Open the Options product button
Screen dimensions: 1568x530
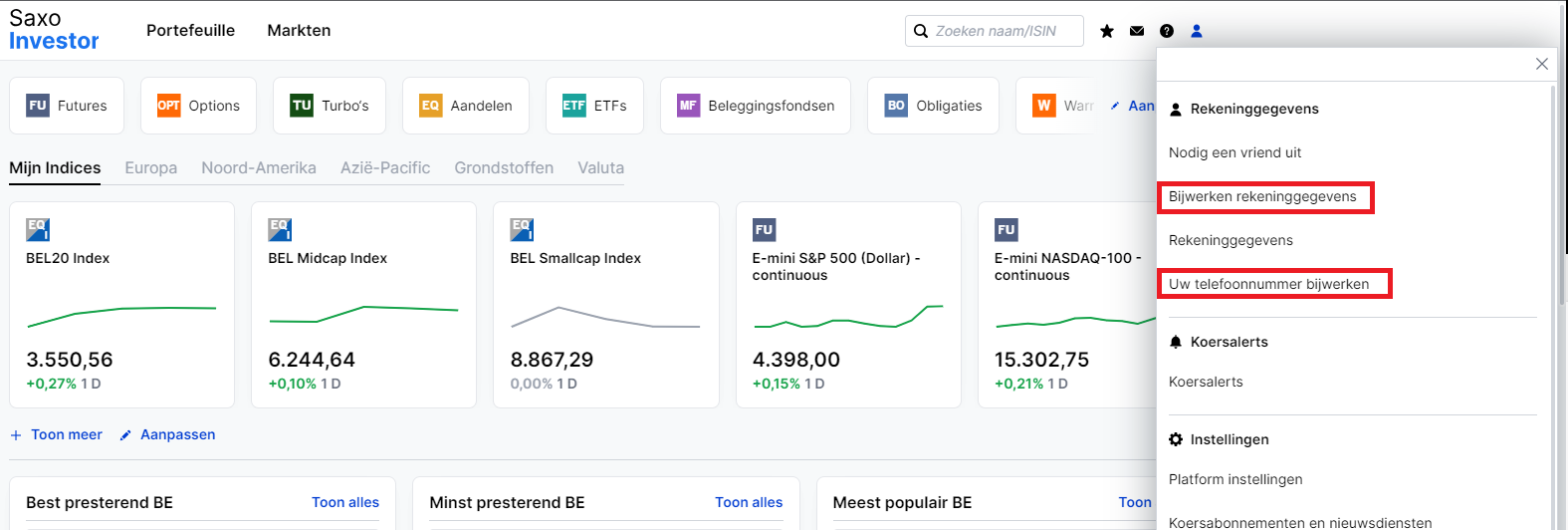click(198, 106)
